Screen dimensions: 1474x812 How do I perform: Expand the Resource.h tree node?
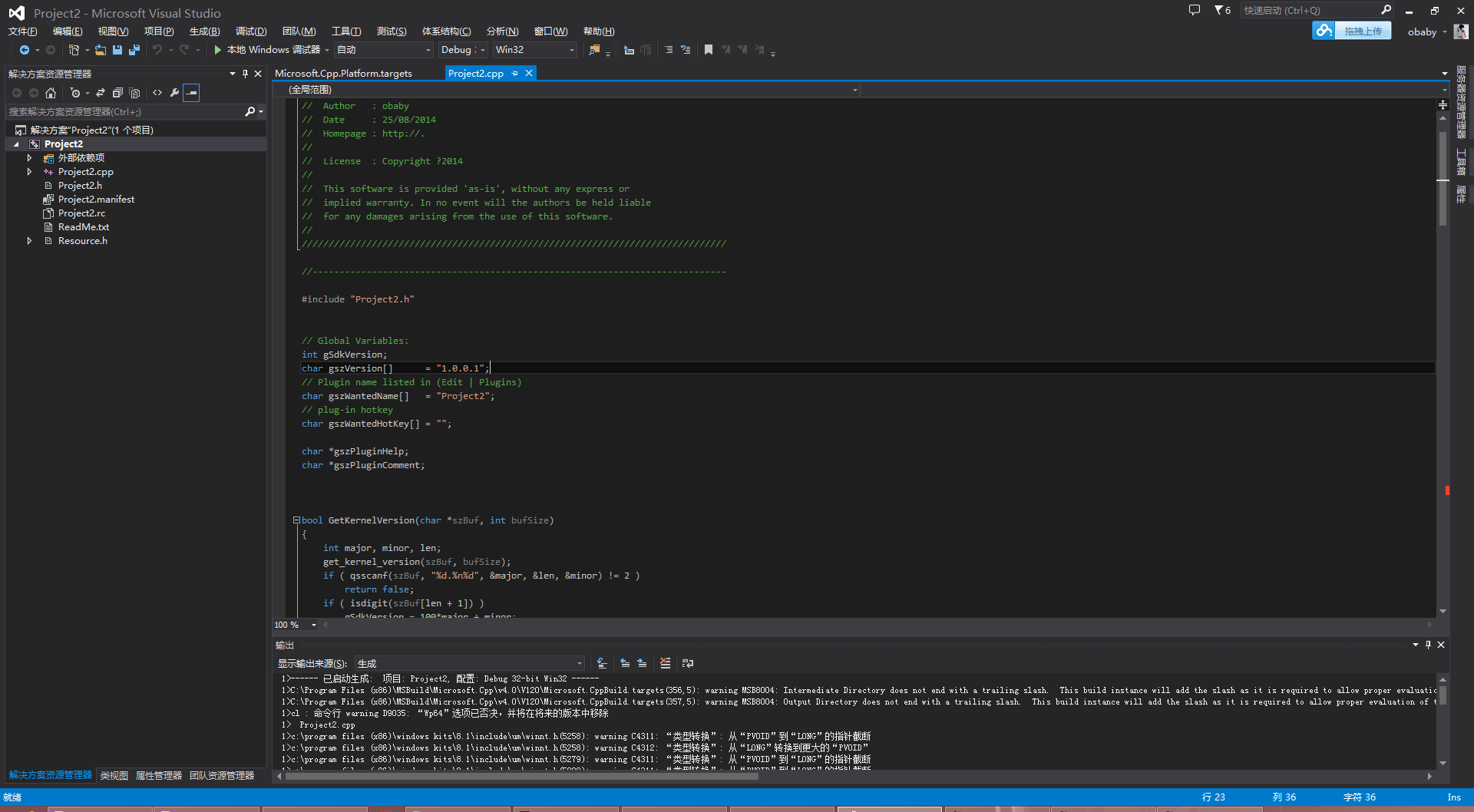(x=29, y=241)
